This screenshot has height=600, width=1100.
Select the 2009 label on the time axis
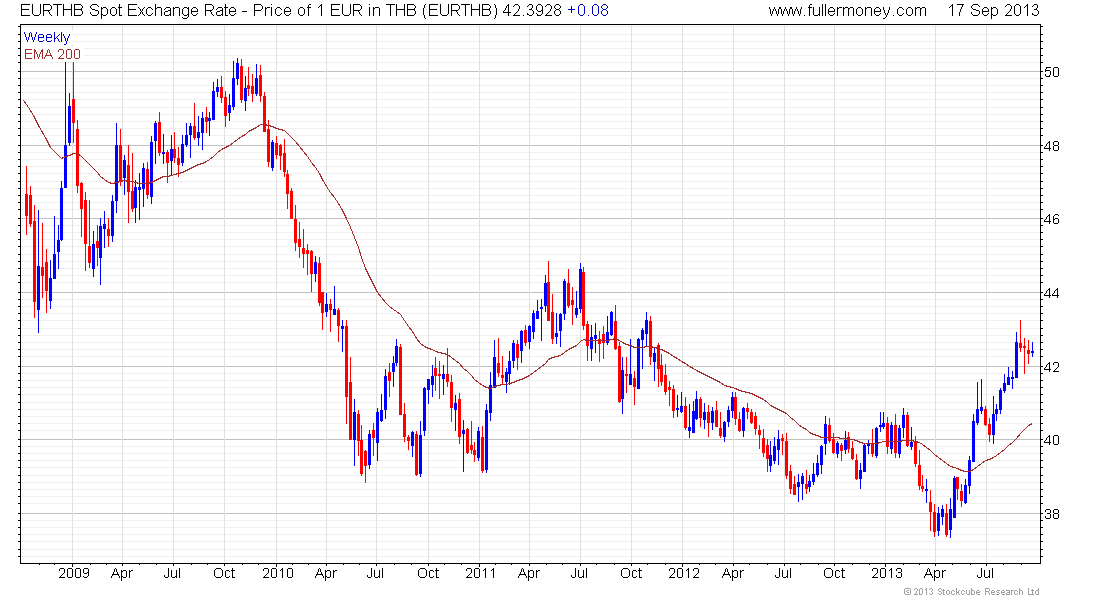point(73,574)
